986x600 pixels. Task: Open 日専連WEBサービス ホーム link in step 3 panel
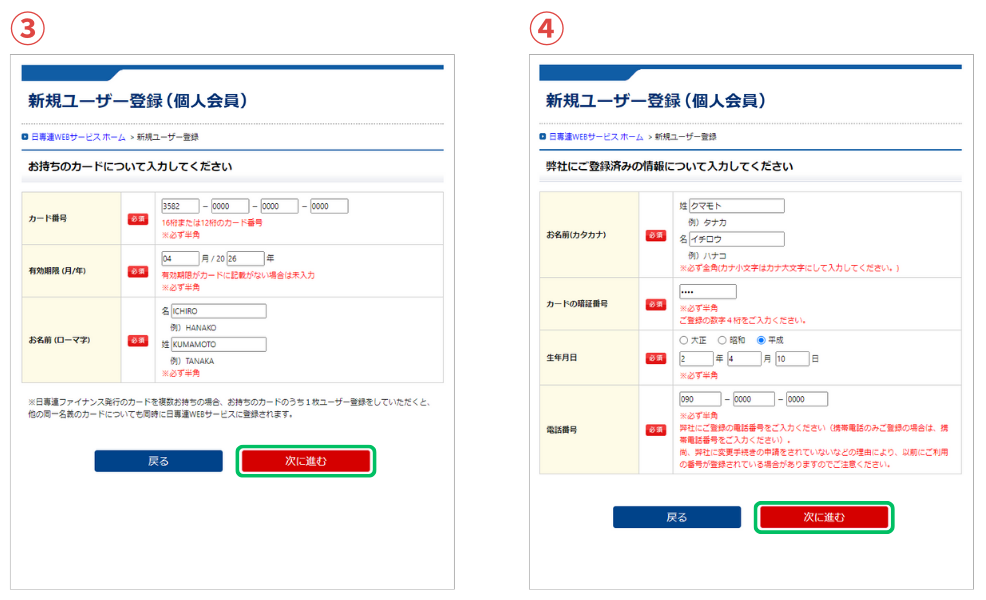tap(79, 136)
